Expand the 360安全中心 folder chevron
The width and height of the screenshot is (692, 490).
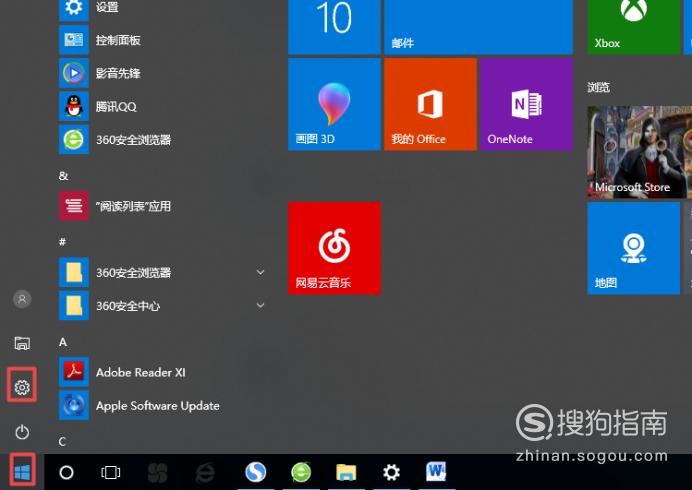point(260,305)
